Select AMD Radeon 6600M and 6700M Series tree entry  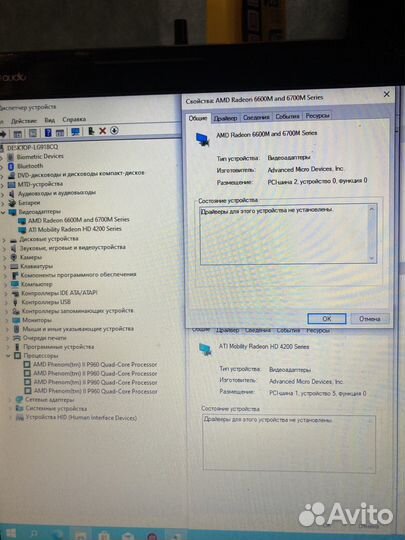tap(79, 220)
